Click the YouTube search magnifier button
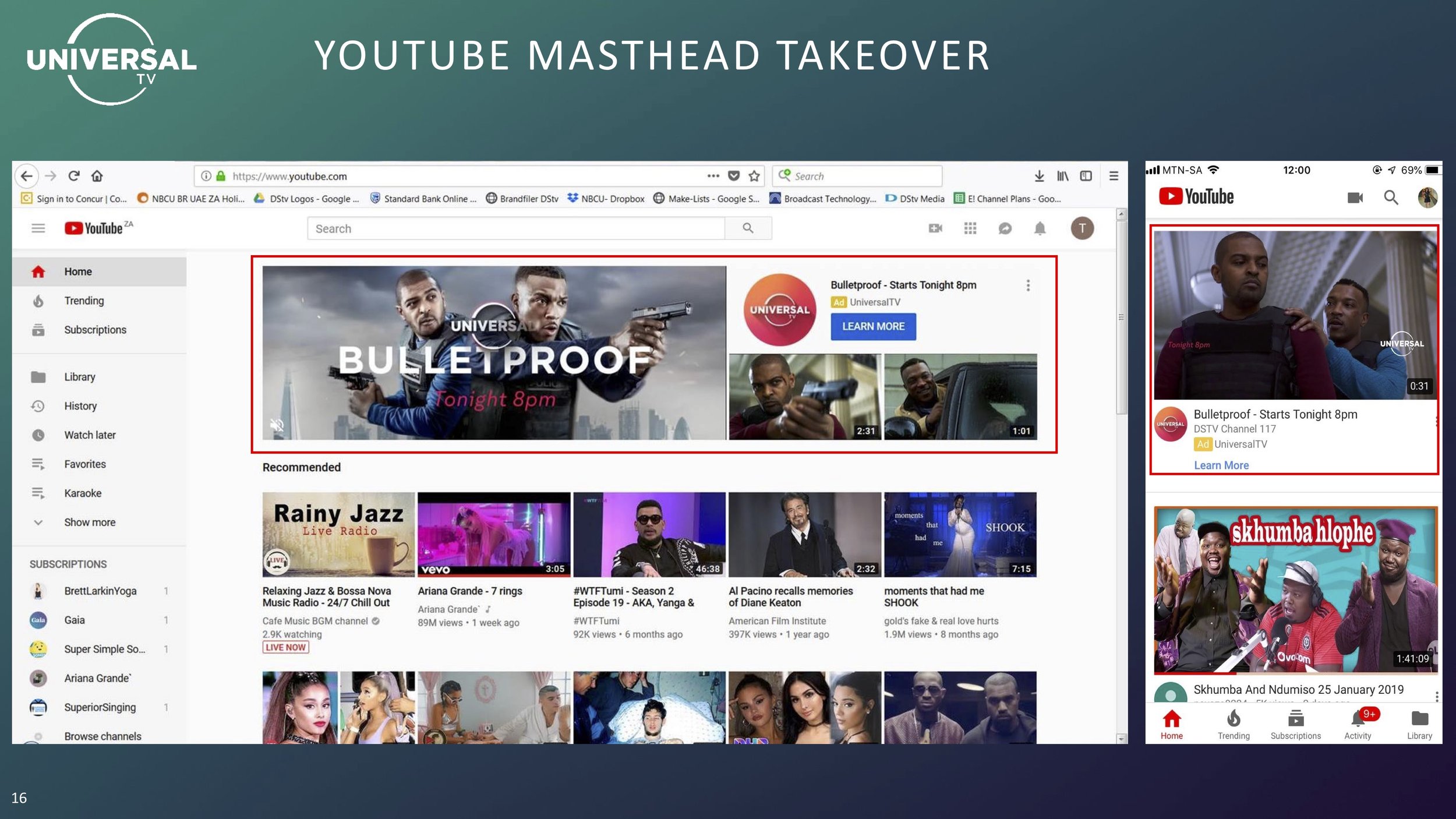The image size is (1456, 819). (x=748, y=228)
